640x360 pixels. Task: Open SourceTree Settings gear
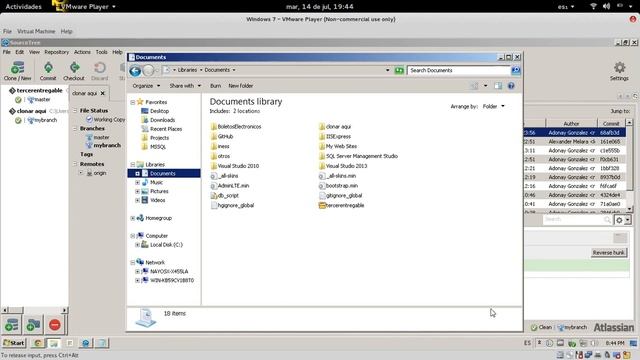point(619,67)
